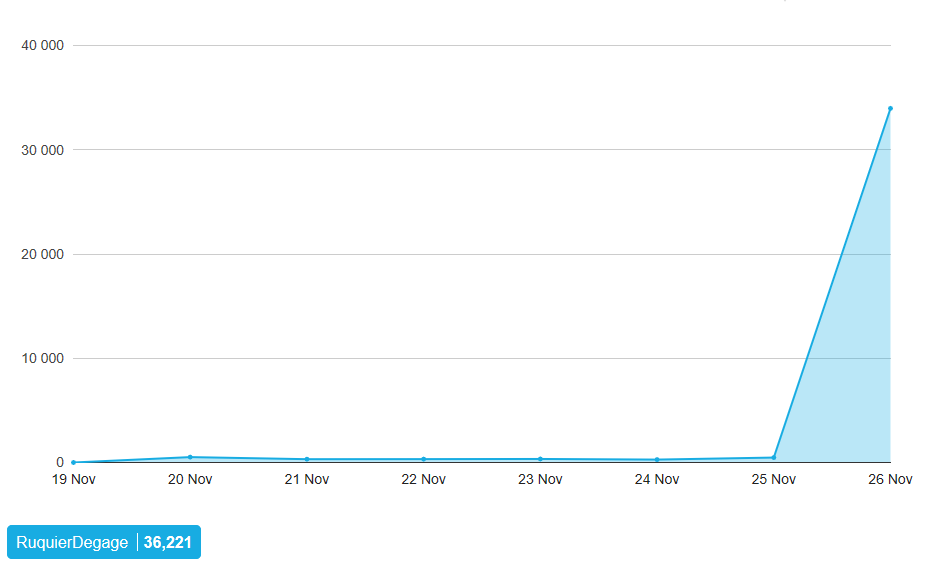Click the 0 y-axis baseline label
Screen dimensions: 941x575
[x=60, y=463]
